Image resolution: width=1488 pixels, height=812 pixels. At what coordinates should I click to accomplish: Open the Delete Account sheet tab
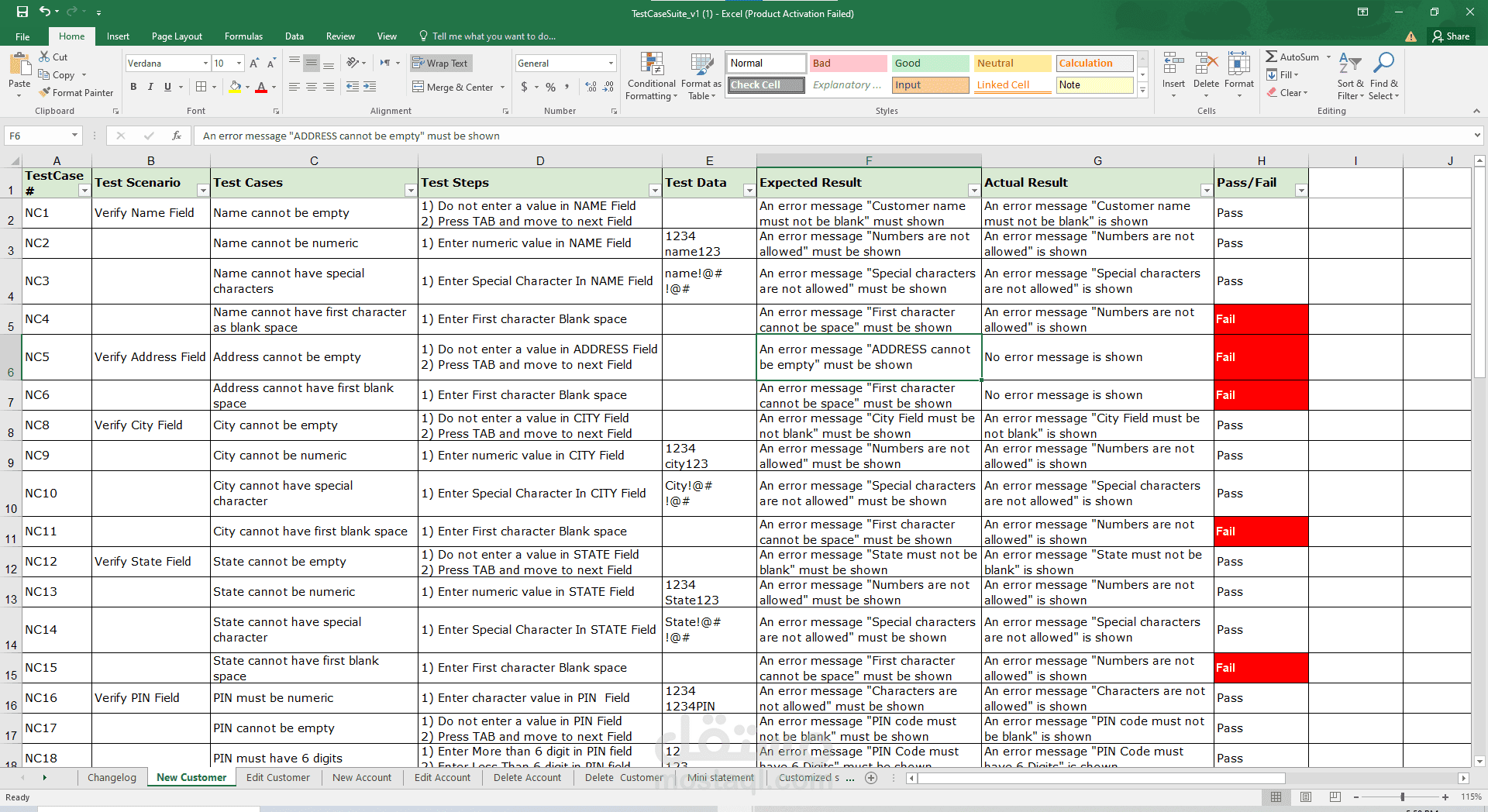point(527,777)
